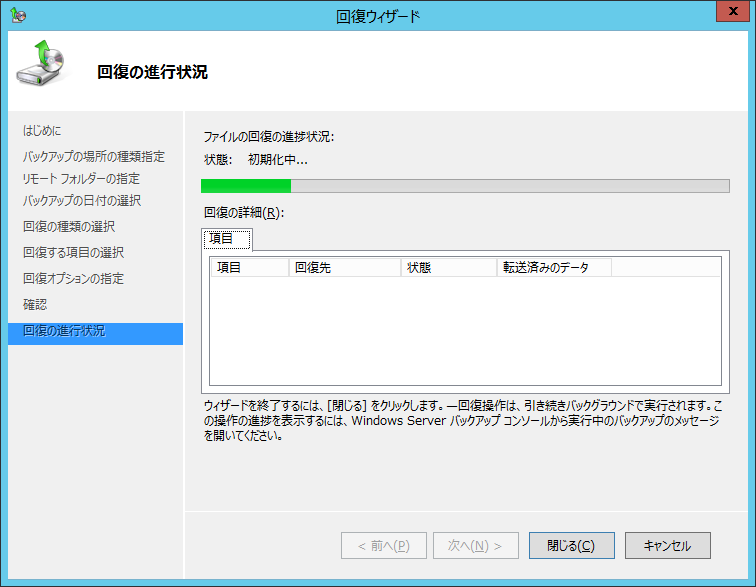Viewport: 756px width, 587px height.
Task: Select the 回復の種類の選択 step
Action: tap(68, 226)
